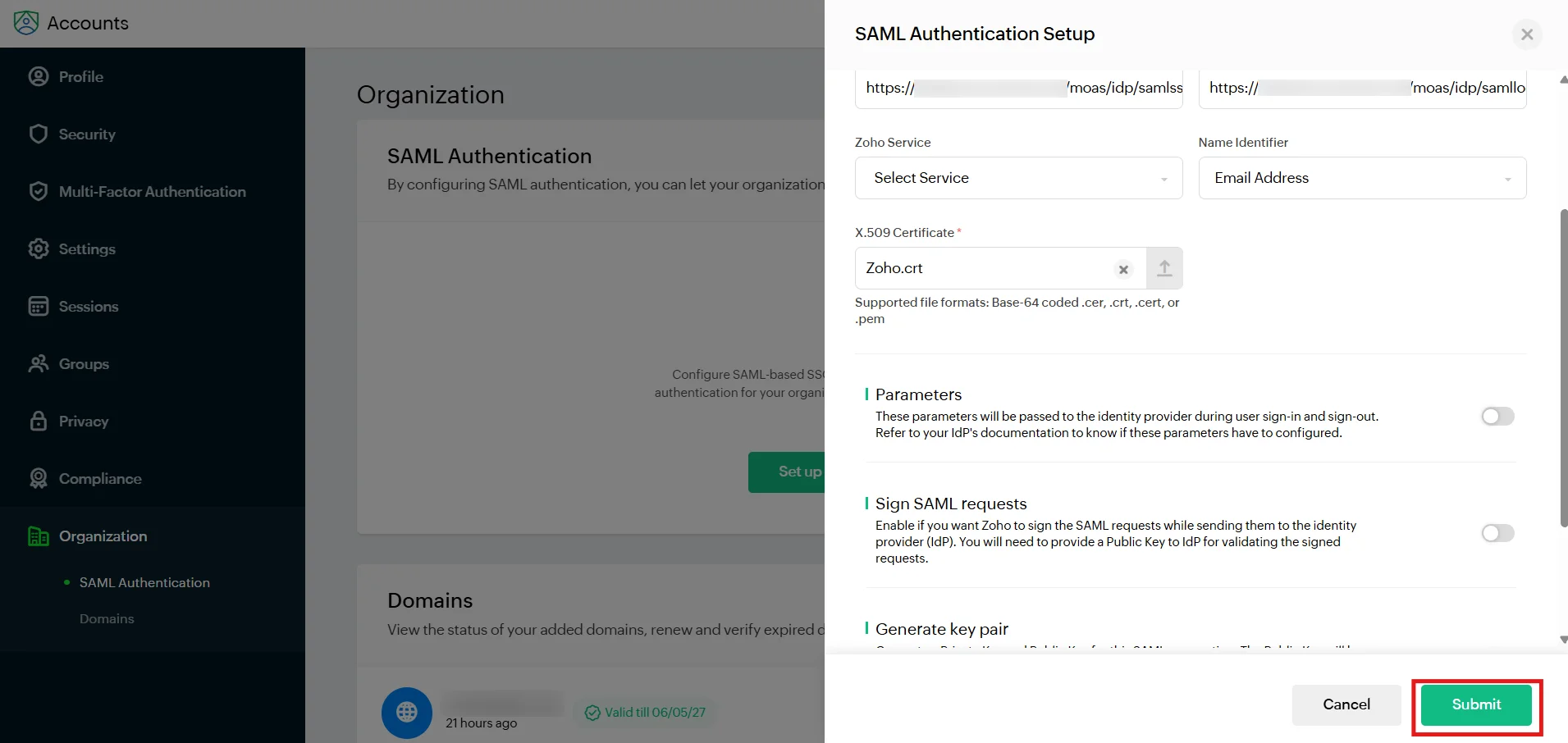Click the Organization building icon
Screen dimensions: 1568x743
[39, 536]
